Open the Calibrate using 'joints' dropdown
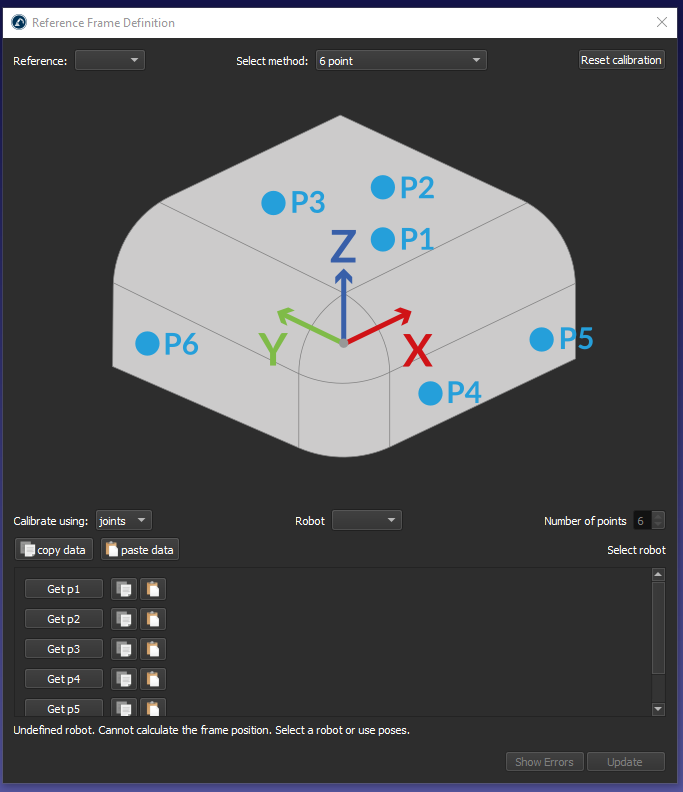 point(124,520)
